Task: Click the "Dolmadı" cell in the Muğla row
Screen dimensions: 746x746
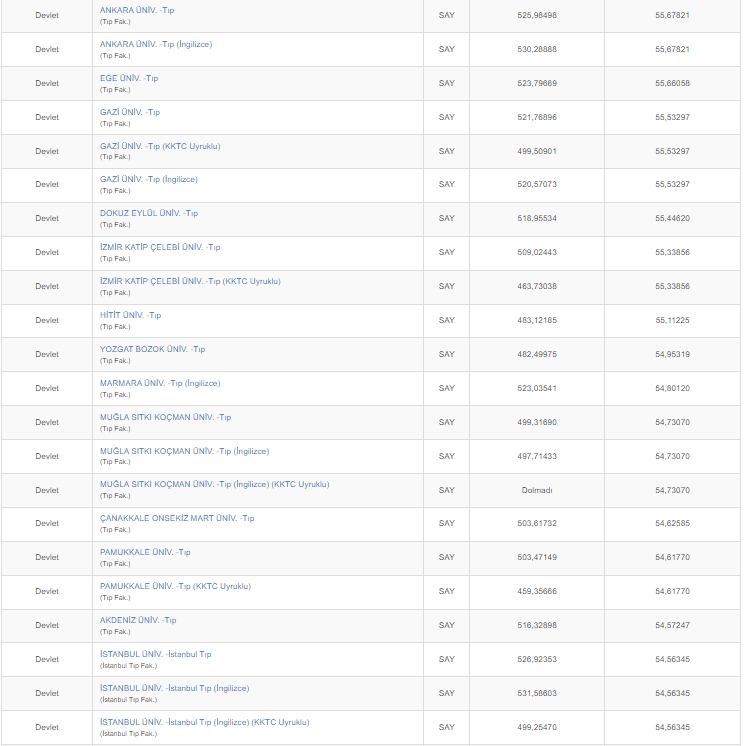Action: pyautogui.click(x=537, y=490)
